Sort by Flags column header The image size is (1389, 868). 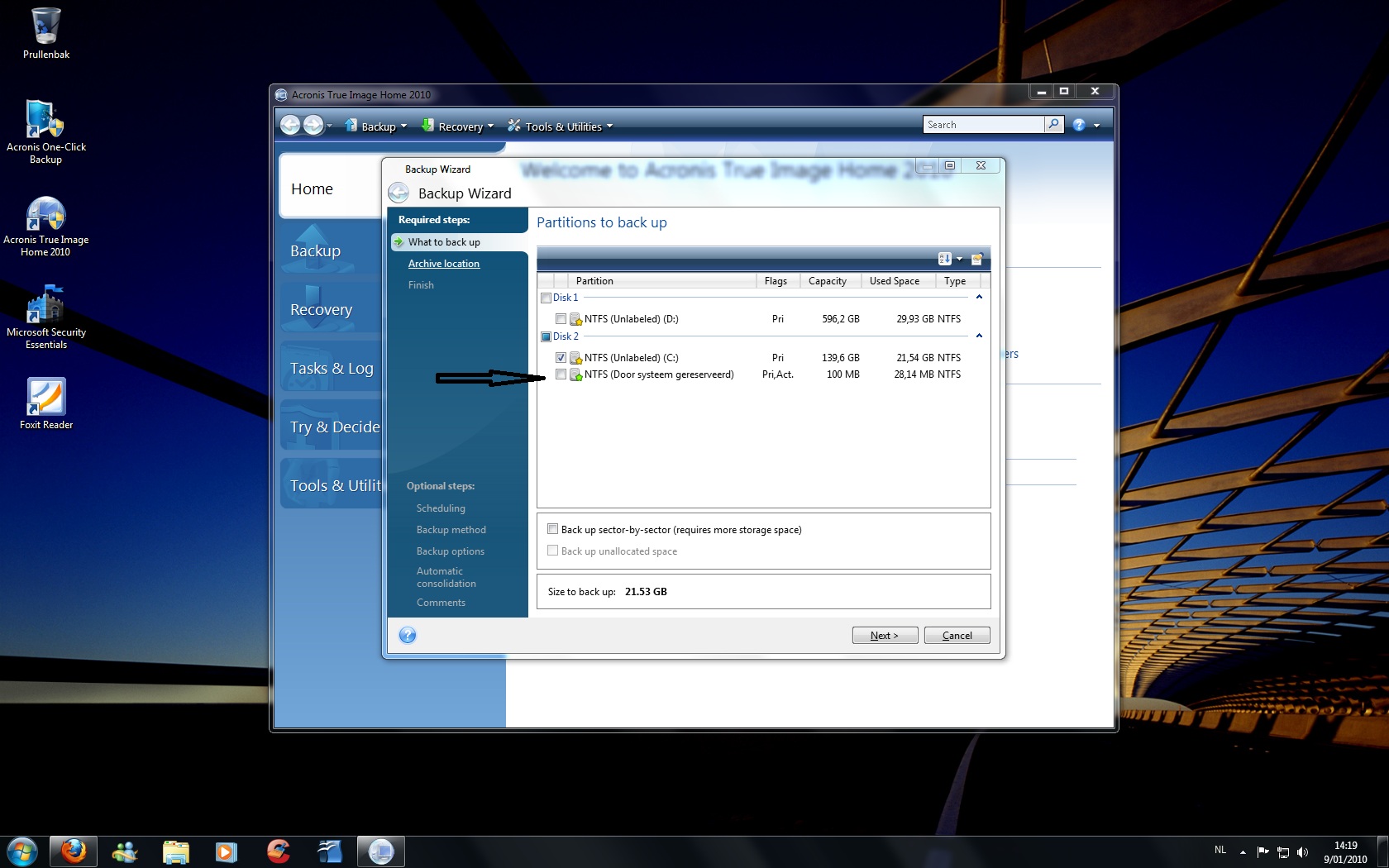pyautogui.click(x=777, y=281)
